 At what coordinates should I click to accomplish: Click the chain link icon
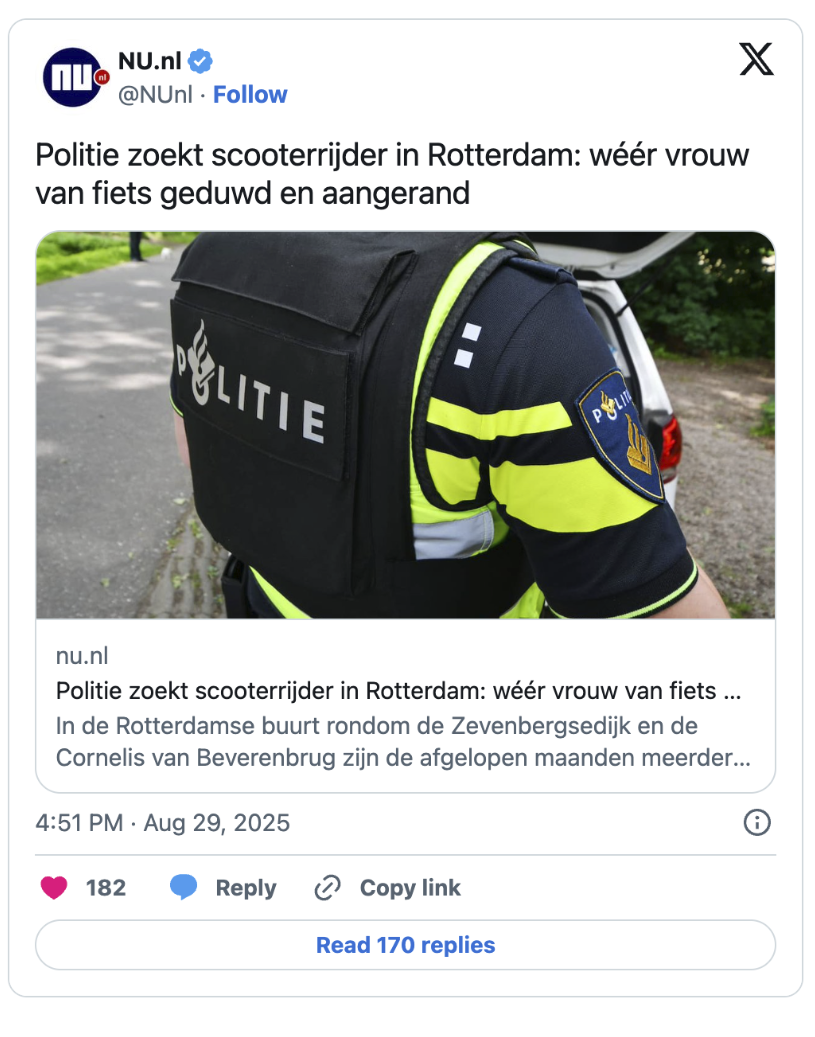327,888
